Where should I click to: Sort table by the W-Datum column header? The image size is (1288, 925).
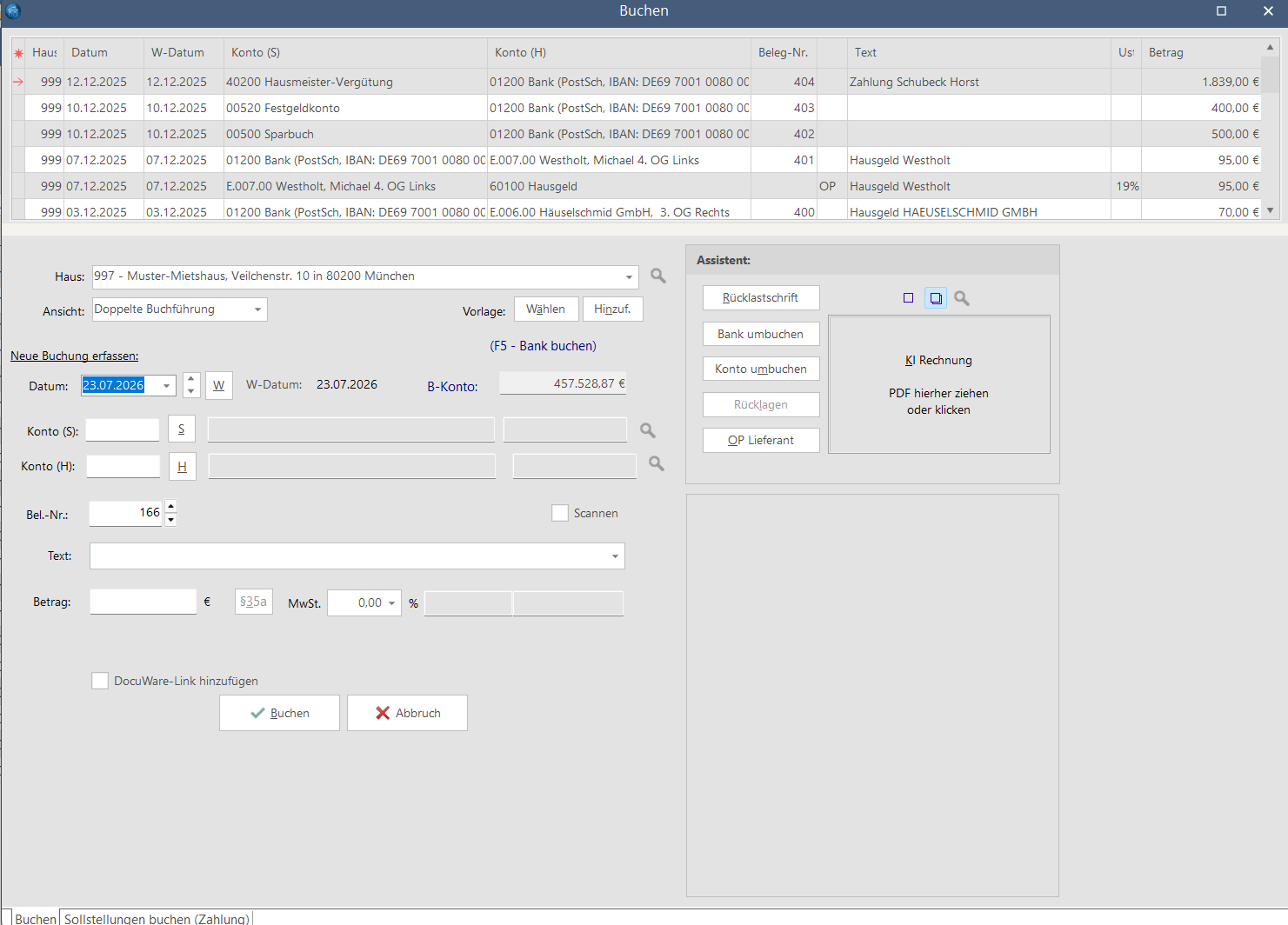pos(184,53)
